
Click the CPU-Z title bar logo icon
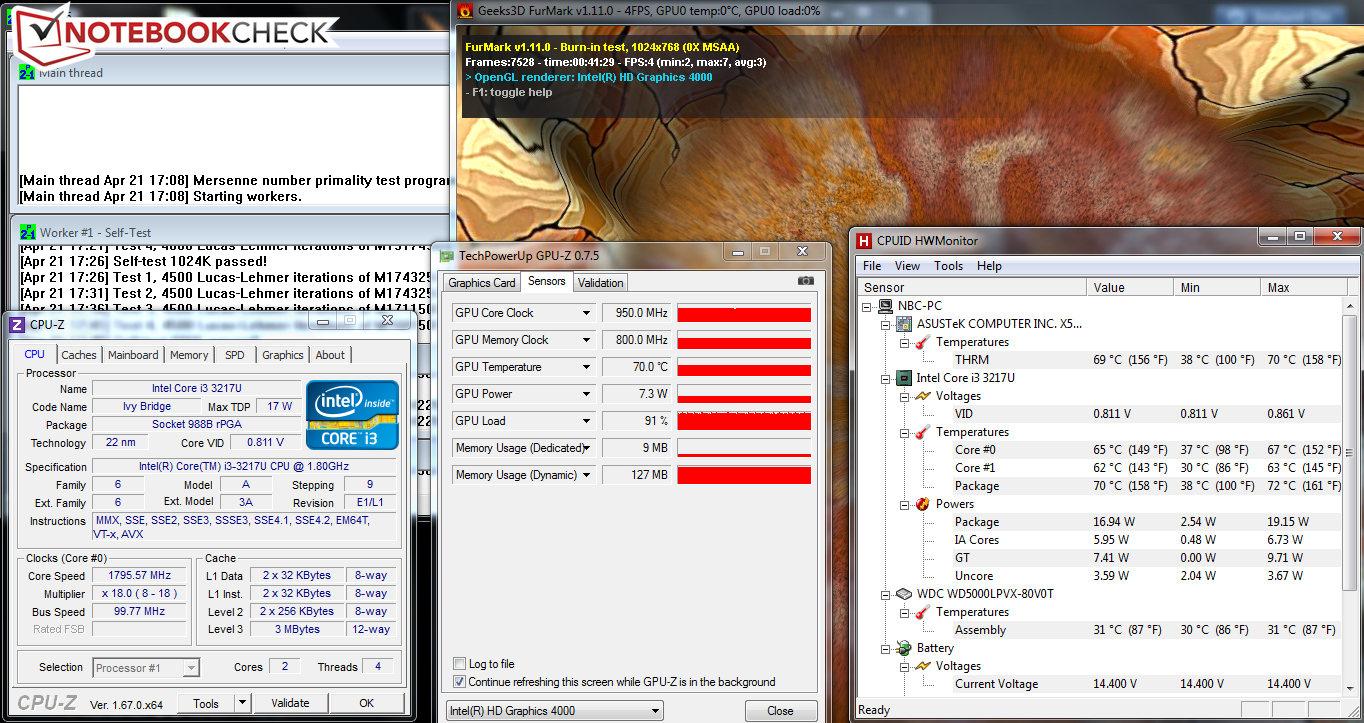coord(16,325)
